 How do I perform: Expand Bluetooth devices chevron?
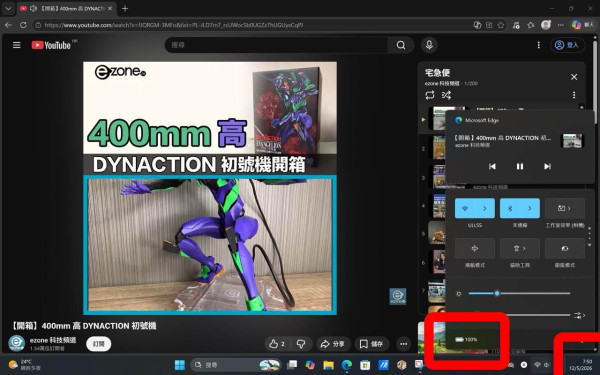[530, 208]
